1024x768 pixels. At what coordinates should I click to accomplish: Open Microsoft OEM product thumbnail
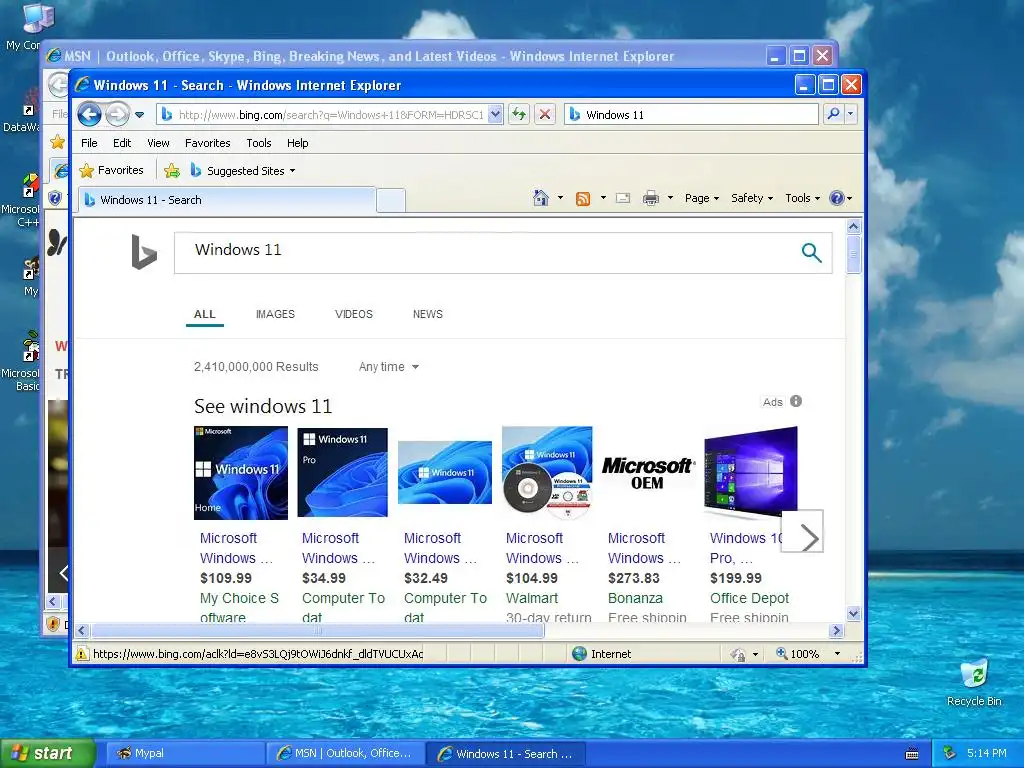648,473
